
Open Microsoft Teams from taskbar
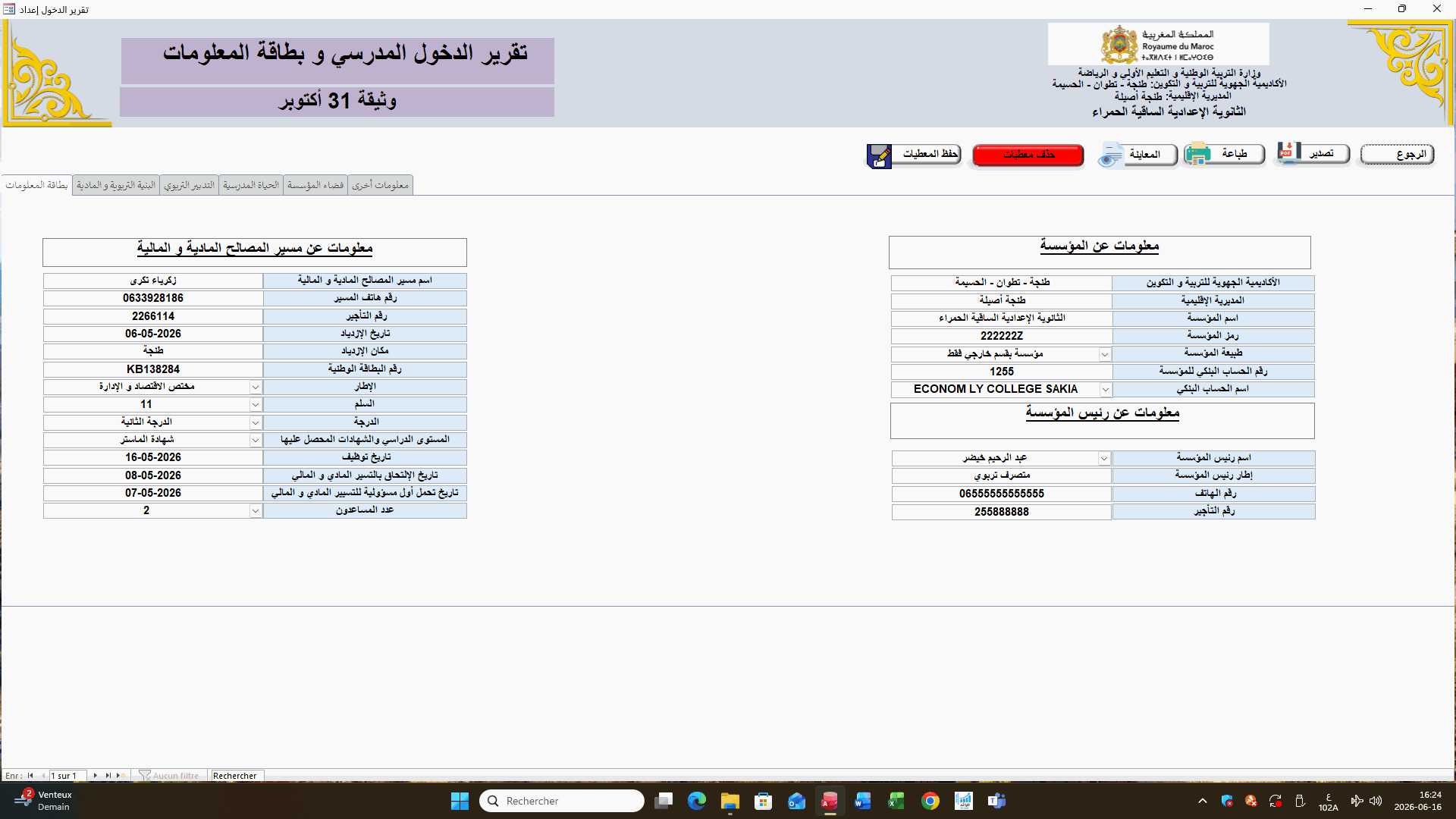[x=996, y=801]
